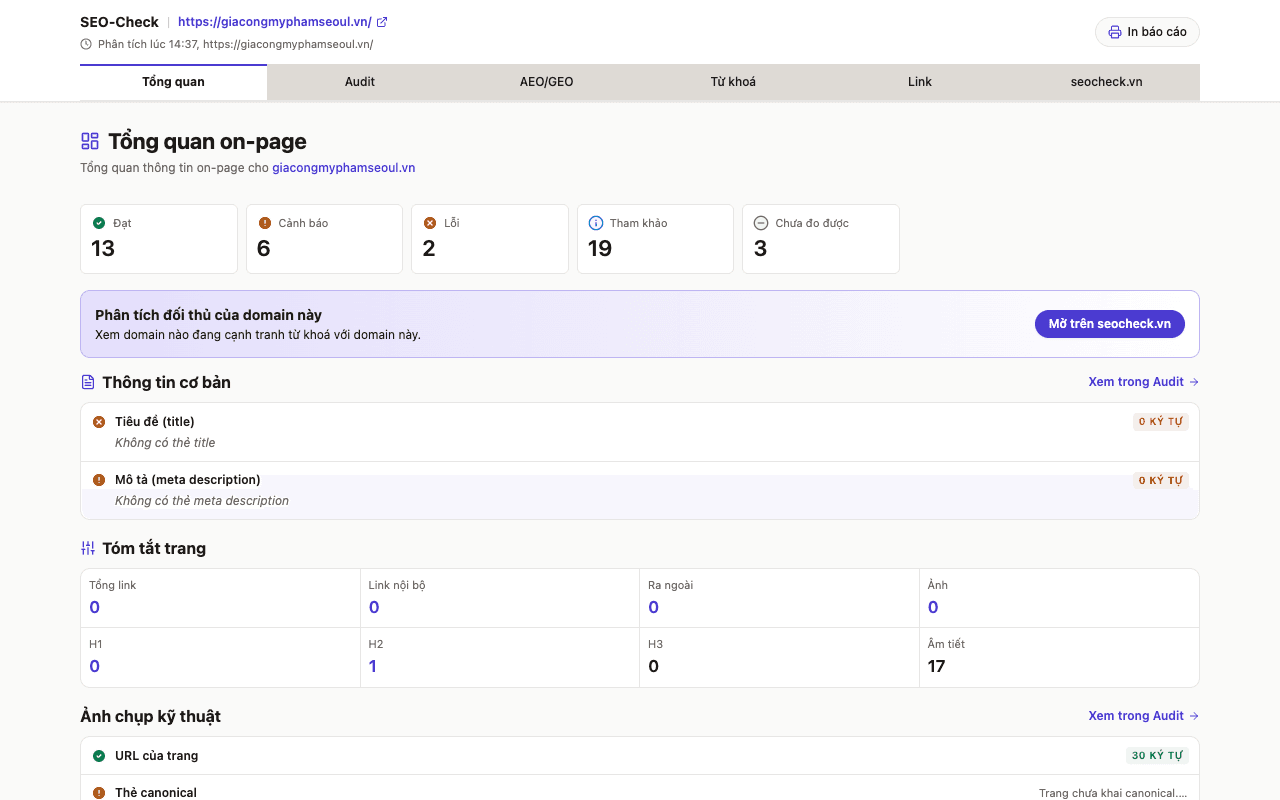Click the grid icon beside Tổng quan on-page
Screen dimensions: 1280x800
(90, 141)
